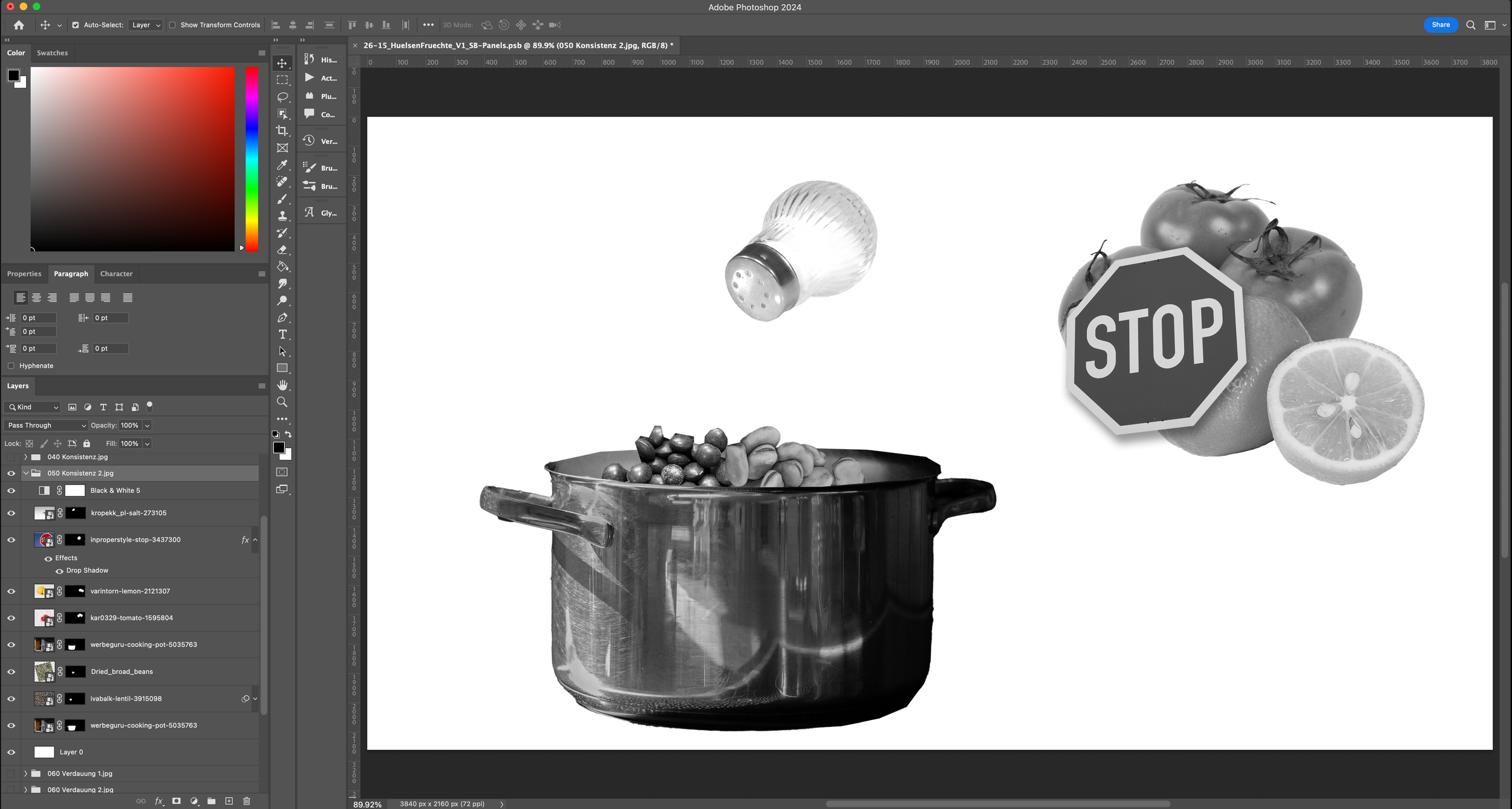Click the foreground color swatch in Color panel
Screen dimensions: 1512x809
click(13, 75)
